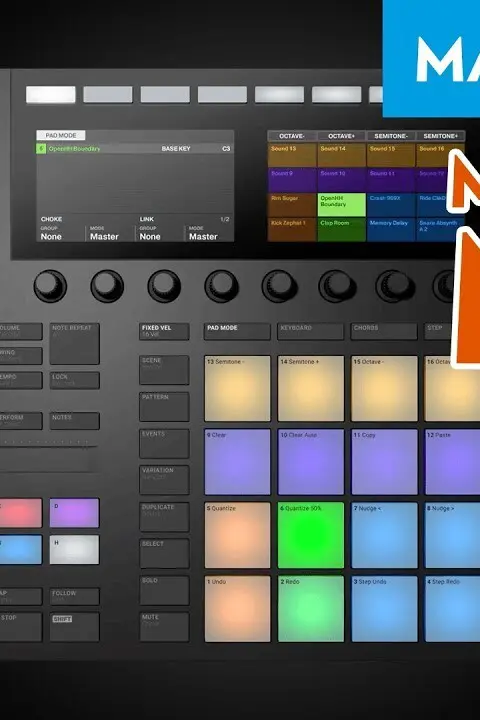Select the OpenHH Boundary base key field
This screenshot has width=480, height=720.
click(x=135, y=149)
